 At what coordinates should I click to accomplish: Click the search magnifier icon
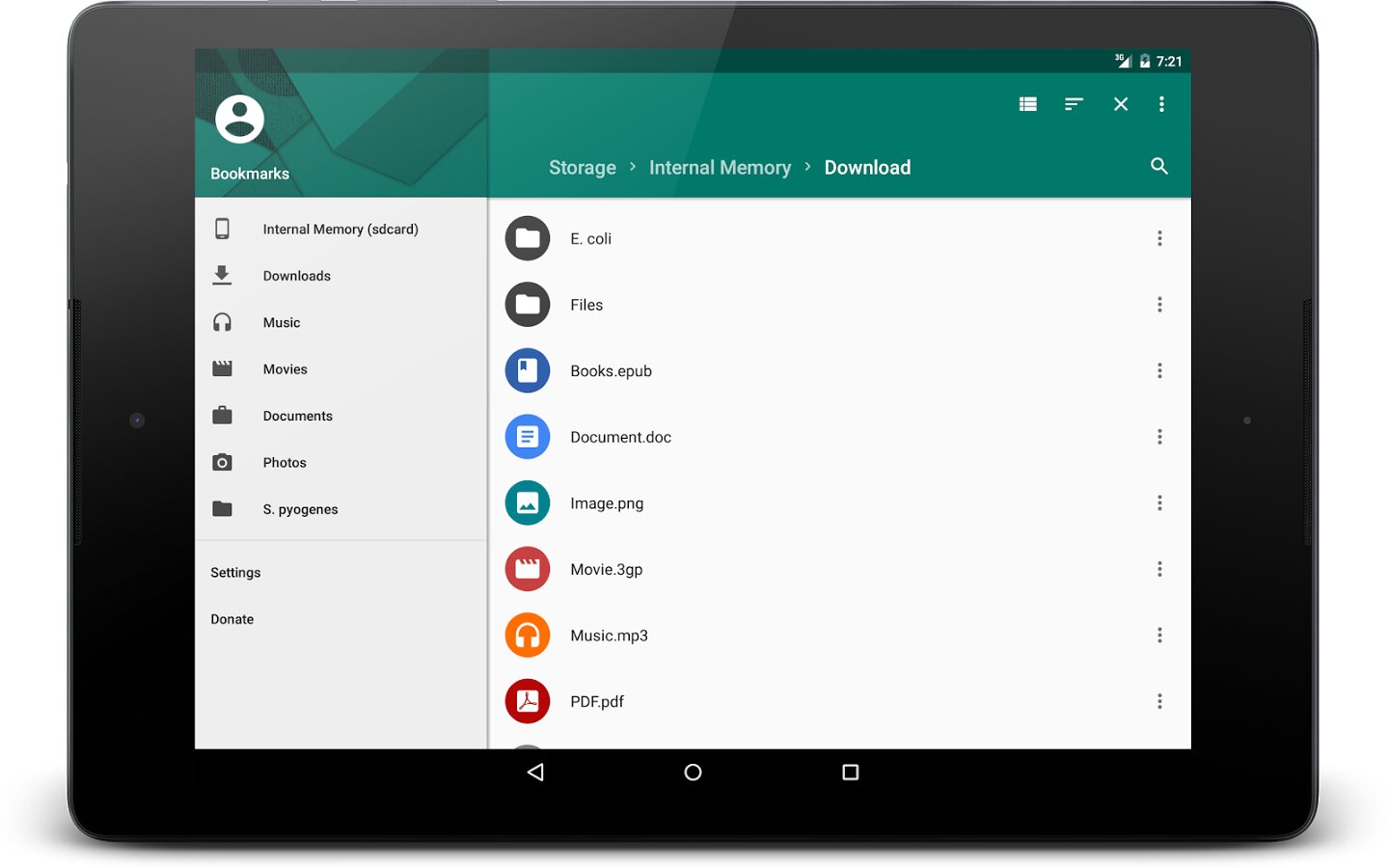point(1159,166)
